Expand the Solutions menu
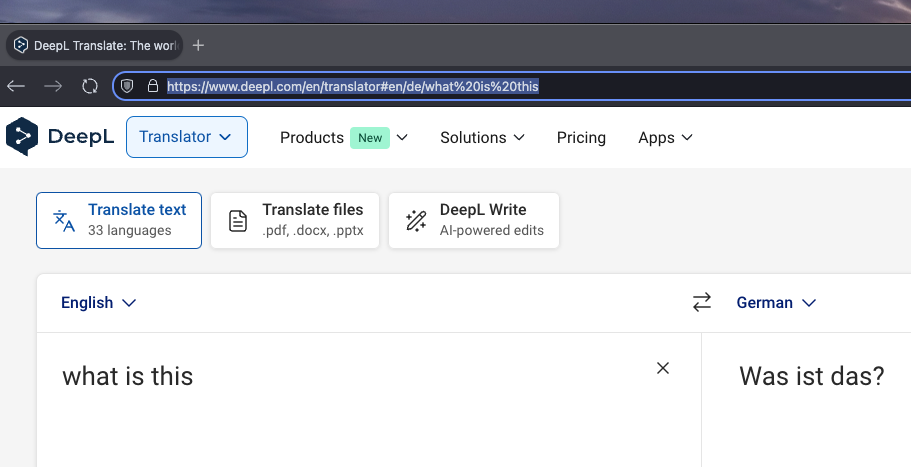This screenshot has width=911, height=467. point(482,138)
